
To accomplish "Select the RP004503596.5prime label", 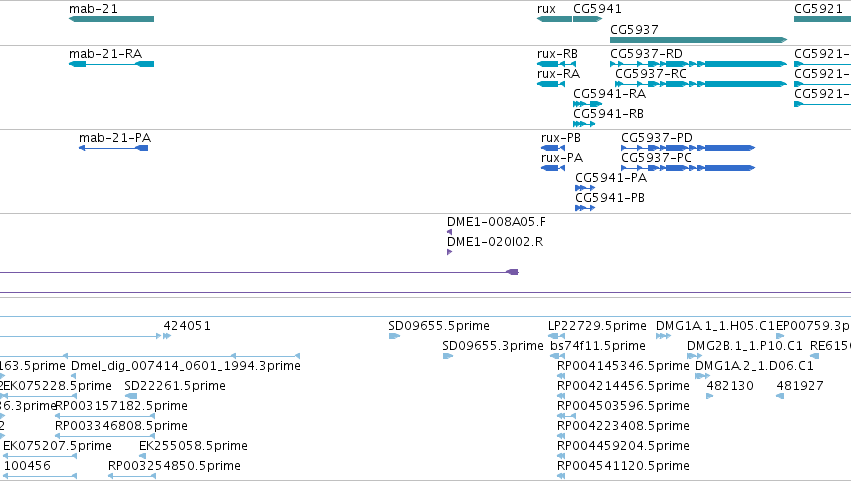I will tap(623, 406).
